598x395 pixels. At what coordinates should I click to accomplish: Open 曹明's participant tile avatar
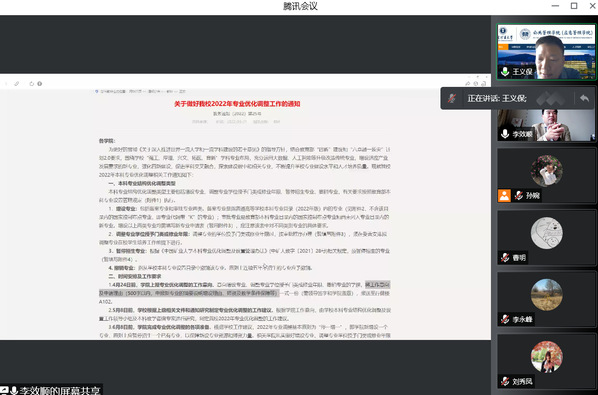click(x=547, y=233)
